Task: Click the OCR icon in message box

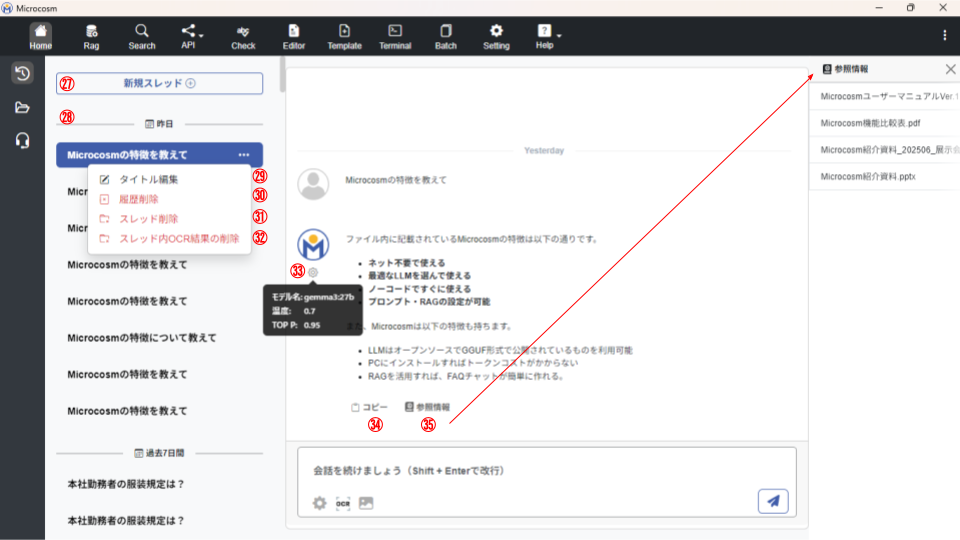Action: (x=343, y=503)
